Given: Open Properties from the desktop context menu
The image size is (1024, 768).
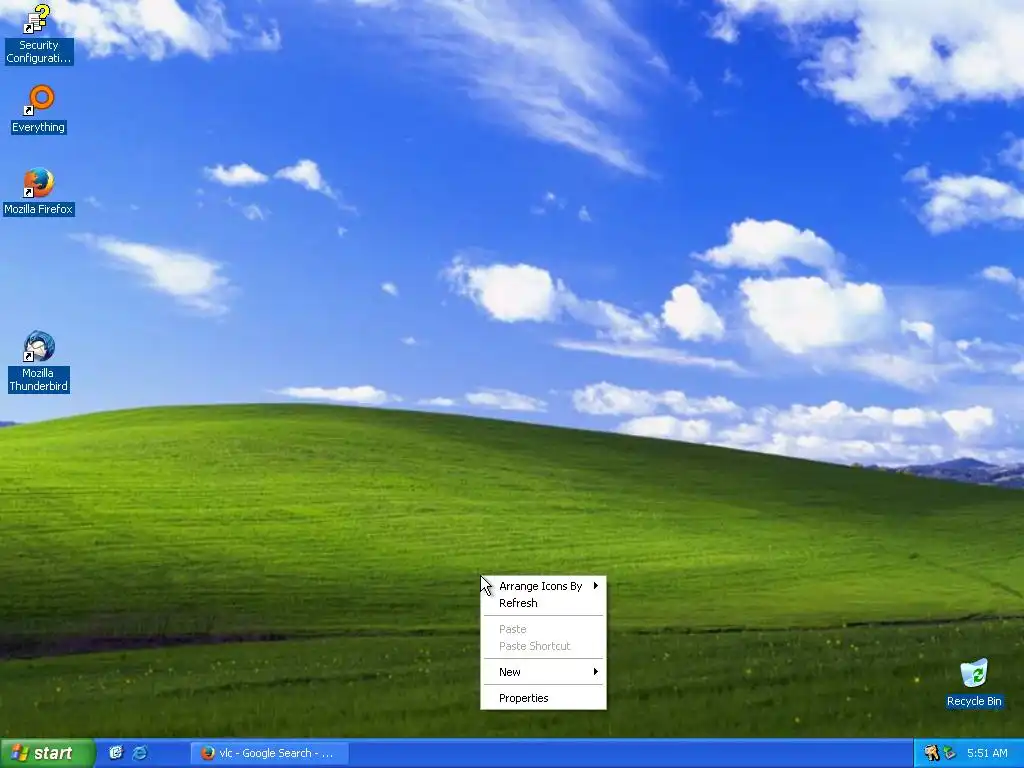Looking at the screenshot, I should pos(543,698).
